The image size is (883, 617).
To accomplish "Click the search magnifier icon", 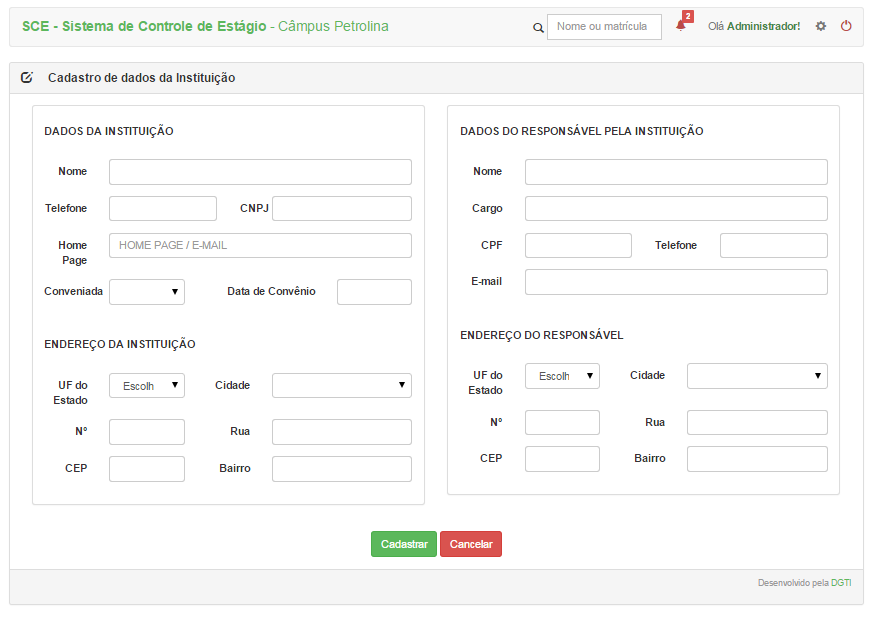I will click(x=538, y=27).
